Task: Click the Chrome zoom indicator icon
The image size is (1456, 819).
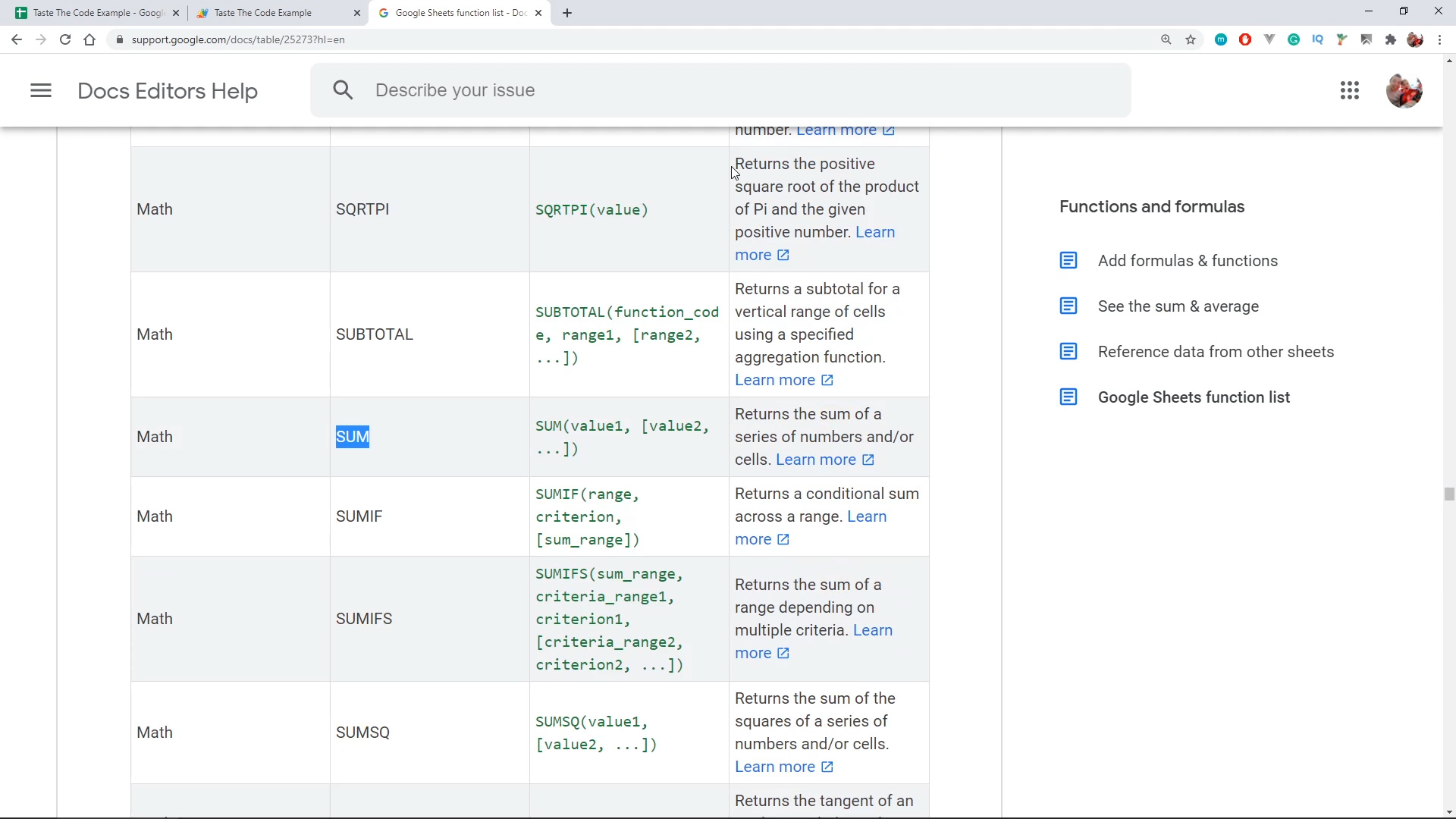Action: pyautogui.click(x=1166, y=39)
